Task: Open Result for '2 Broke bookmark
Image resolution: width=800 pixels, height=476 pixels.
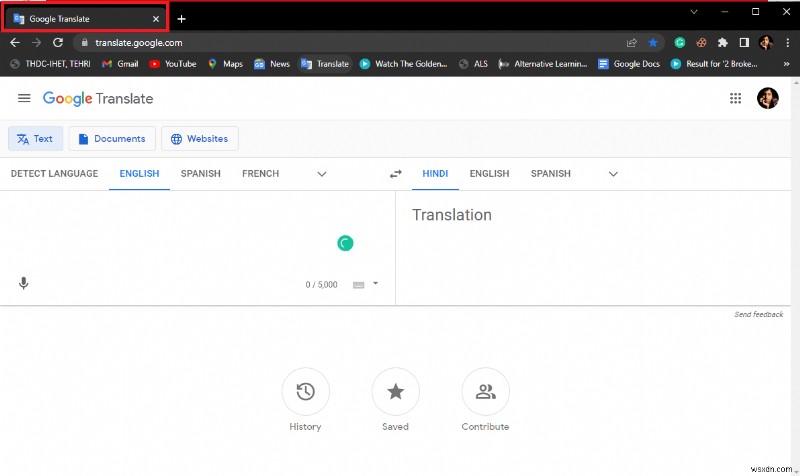Action: 714,64
